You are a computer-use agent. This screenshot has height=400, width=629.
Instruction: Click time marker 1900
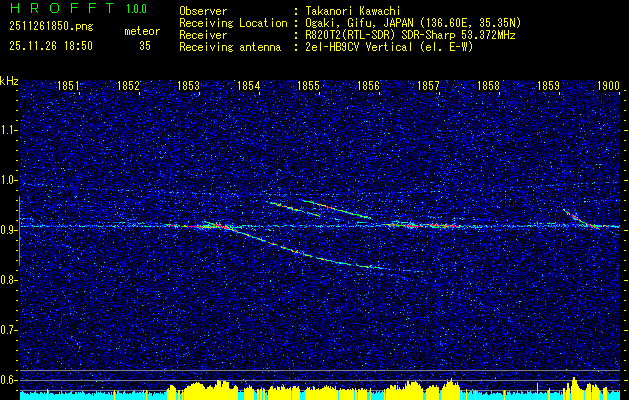tap(609, 85)
